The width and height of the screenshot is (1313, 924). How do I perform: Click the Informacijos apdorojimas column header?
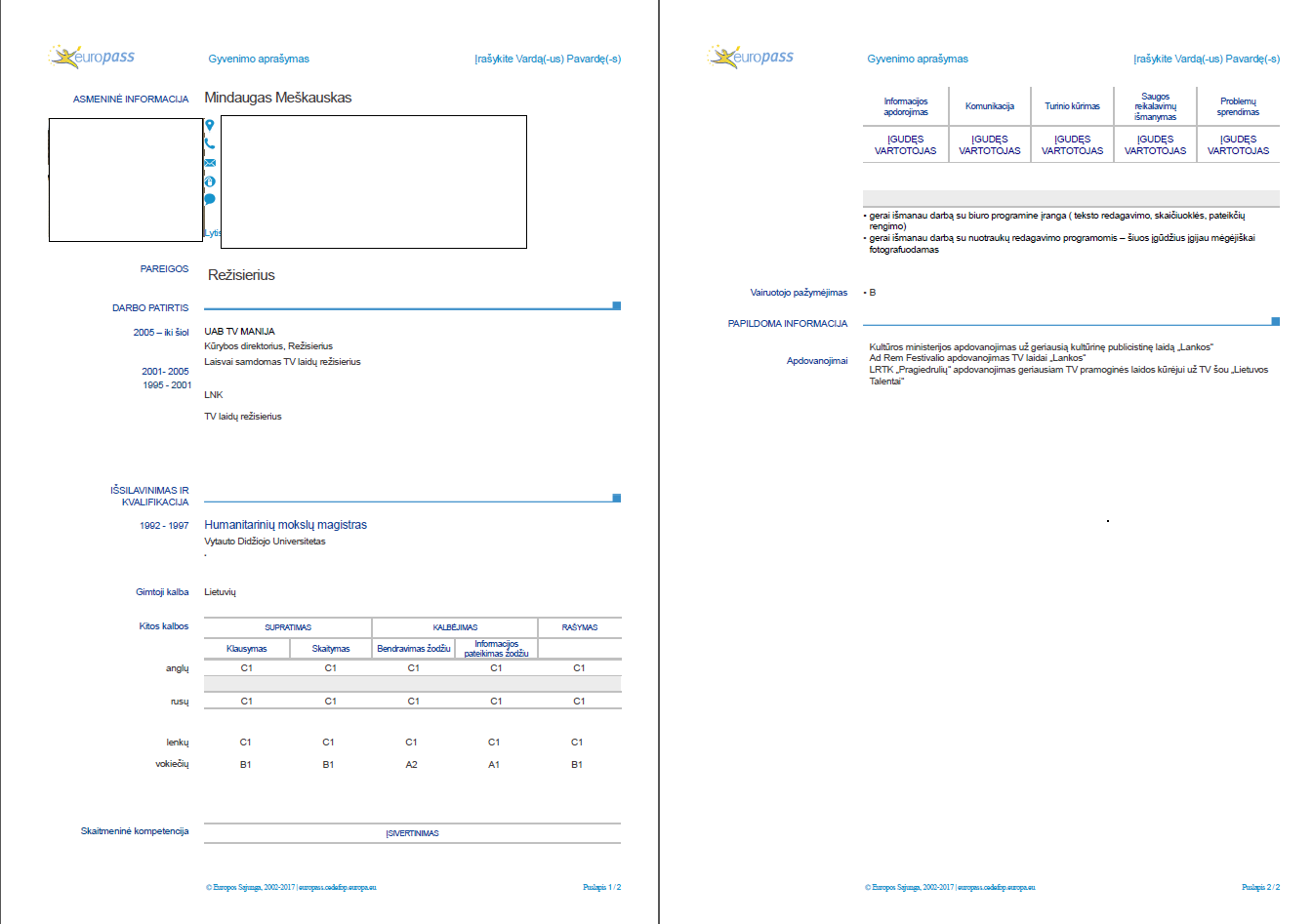coord(906,106)
